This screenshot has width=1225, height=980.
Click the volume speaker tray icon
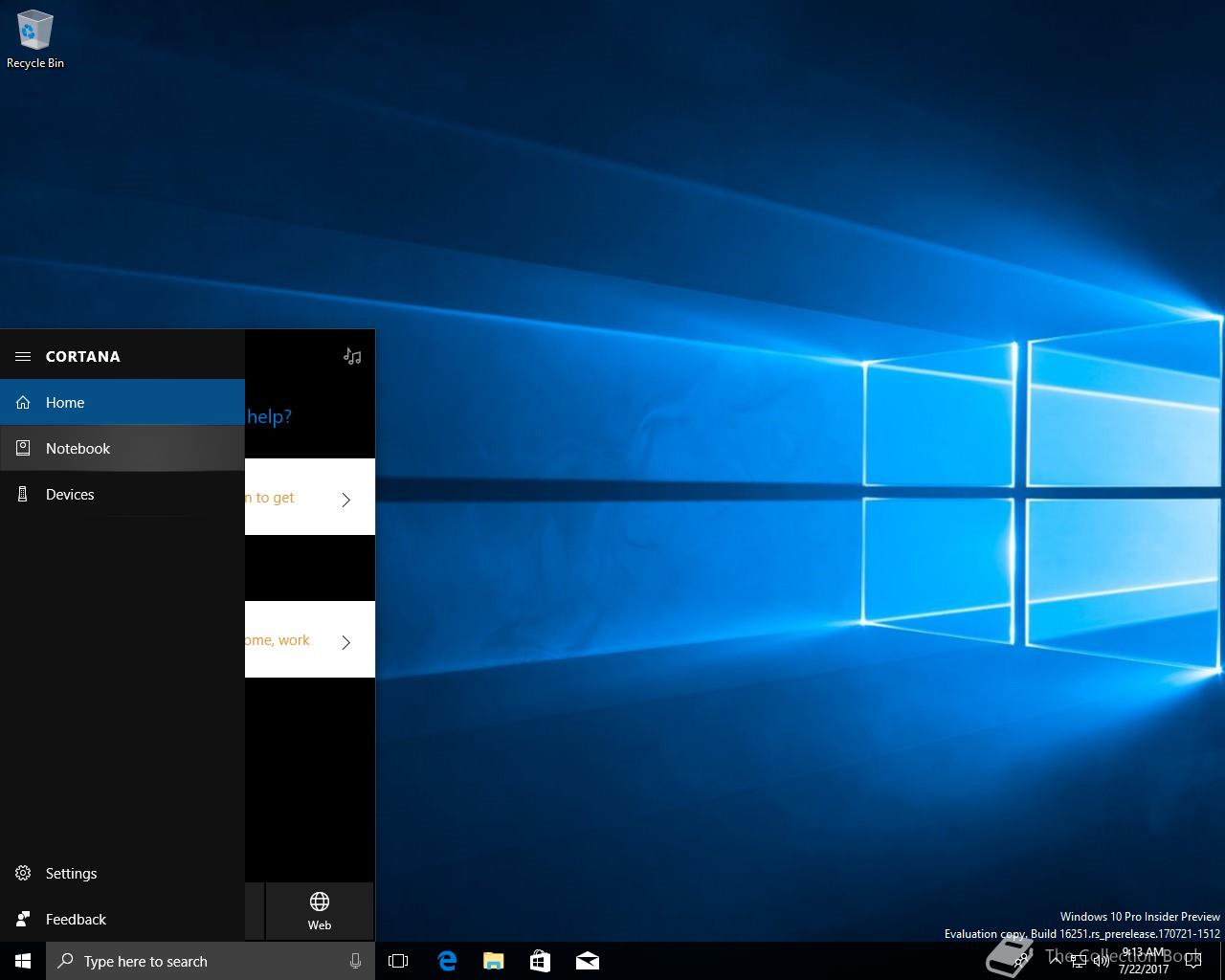[1102, 961]
